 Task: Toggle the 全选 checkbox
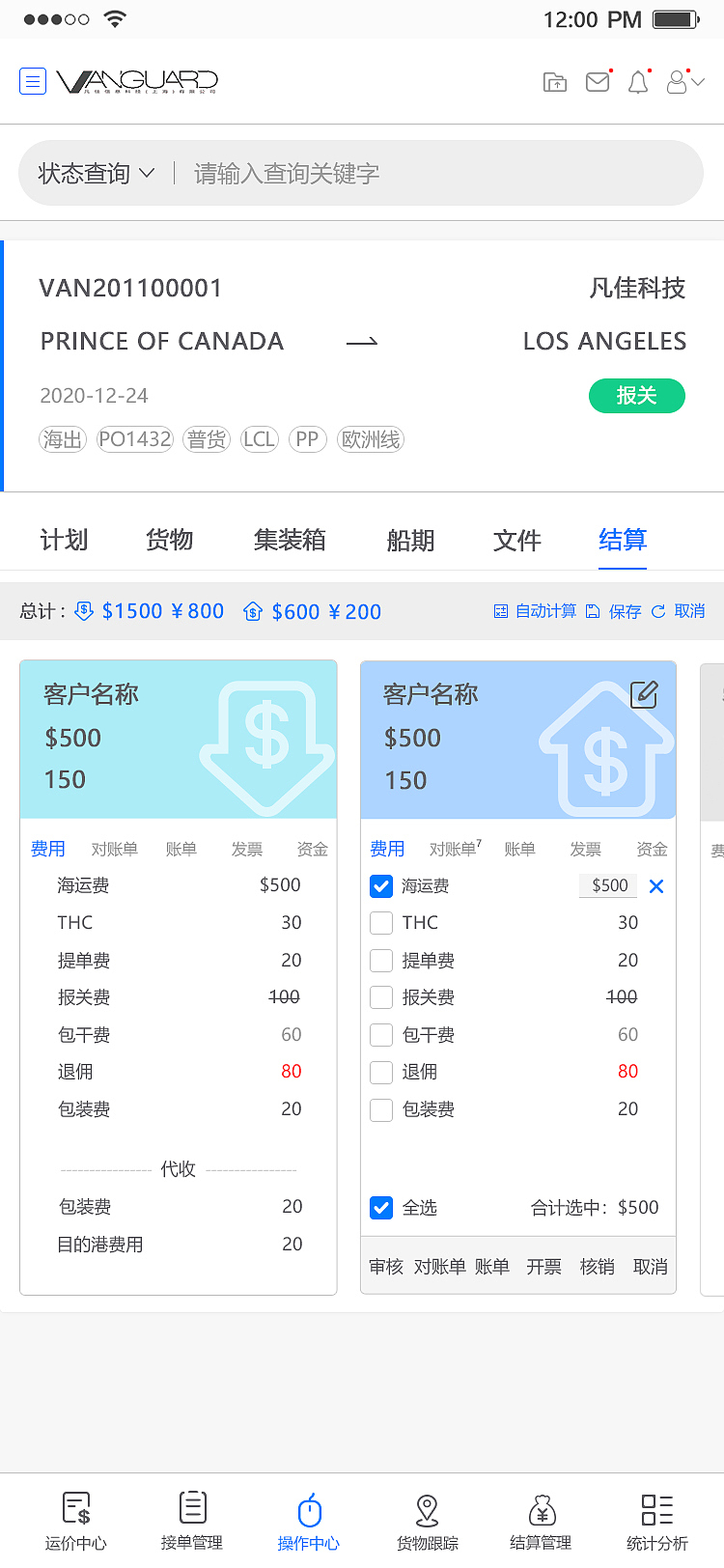(381, 1208)
